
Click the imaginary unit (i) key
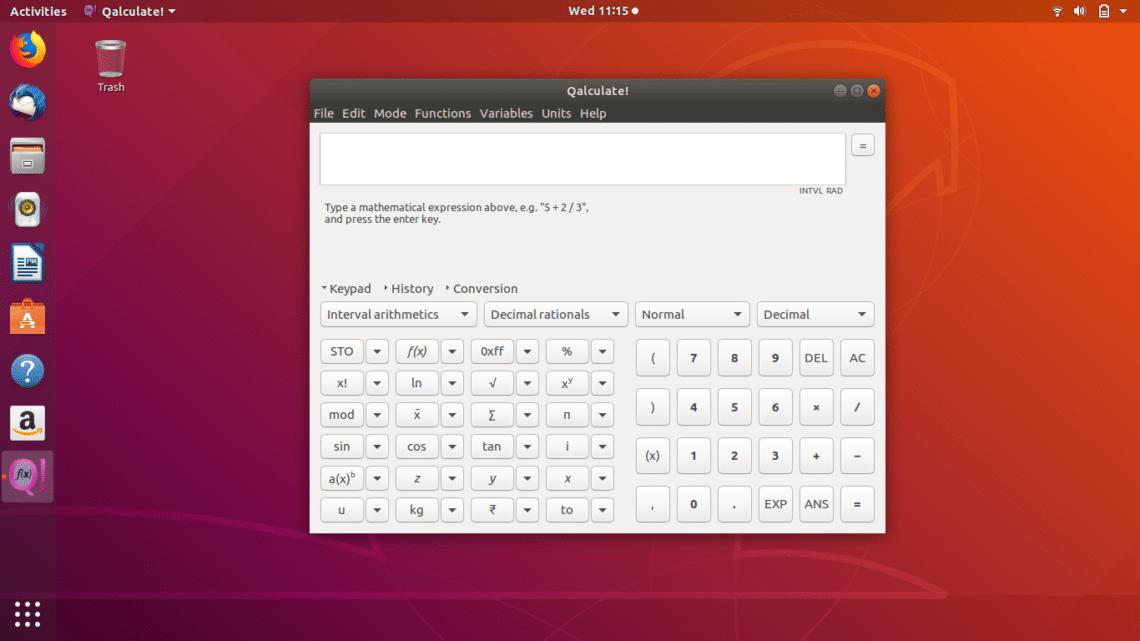(x=566, y=446)
